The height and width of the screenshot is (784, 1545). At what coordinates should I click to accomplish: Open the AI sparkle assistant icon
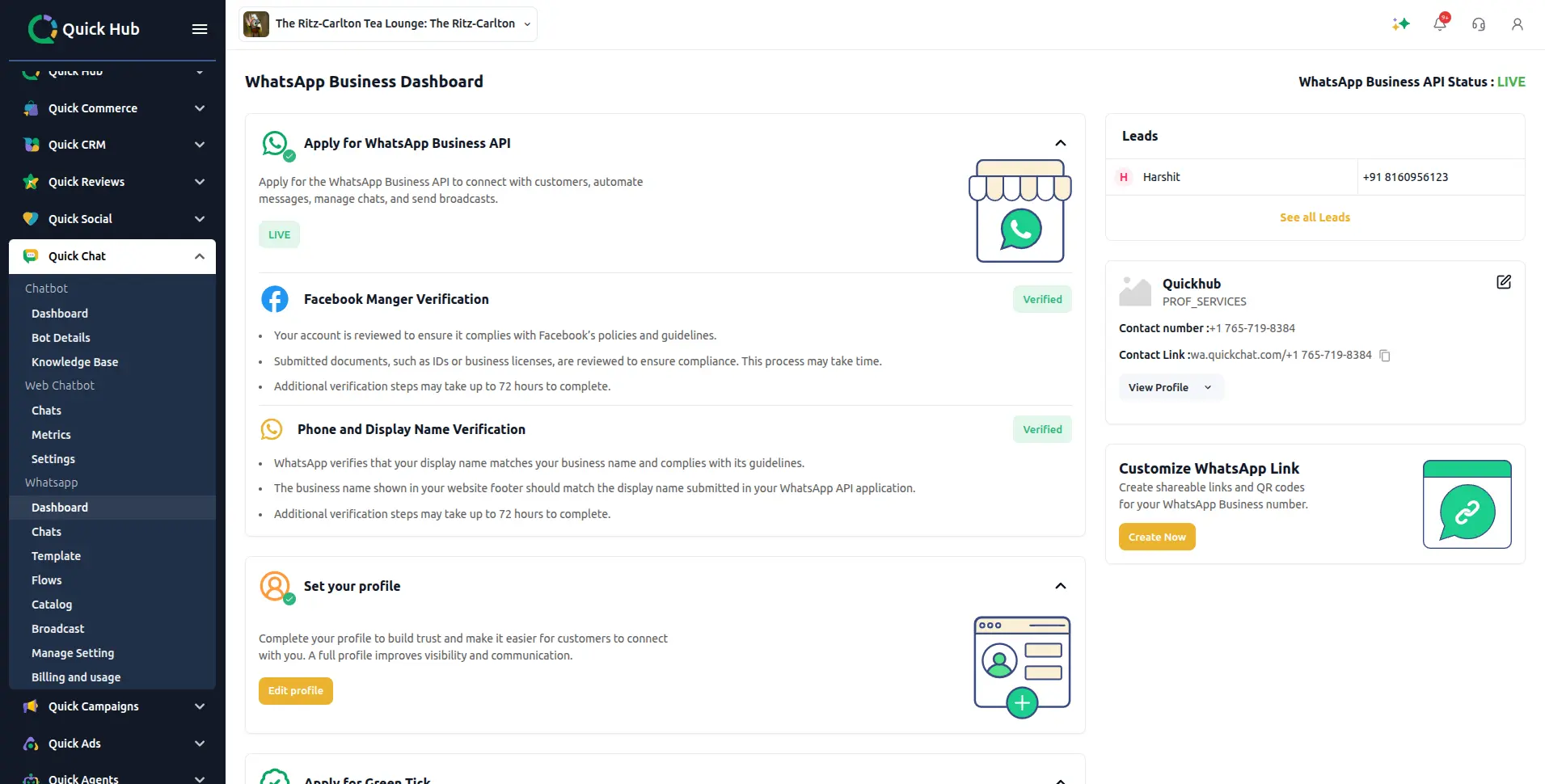[x=1401, y=24]
